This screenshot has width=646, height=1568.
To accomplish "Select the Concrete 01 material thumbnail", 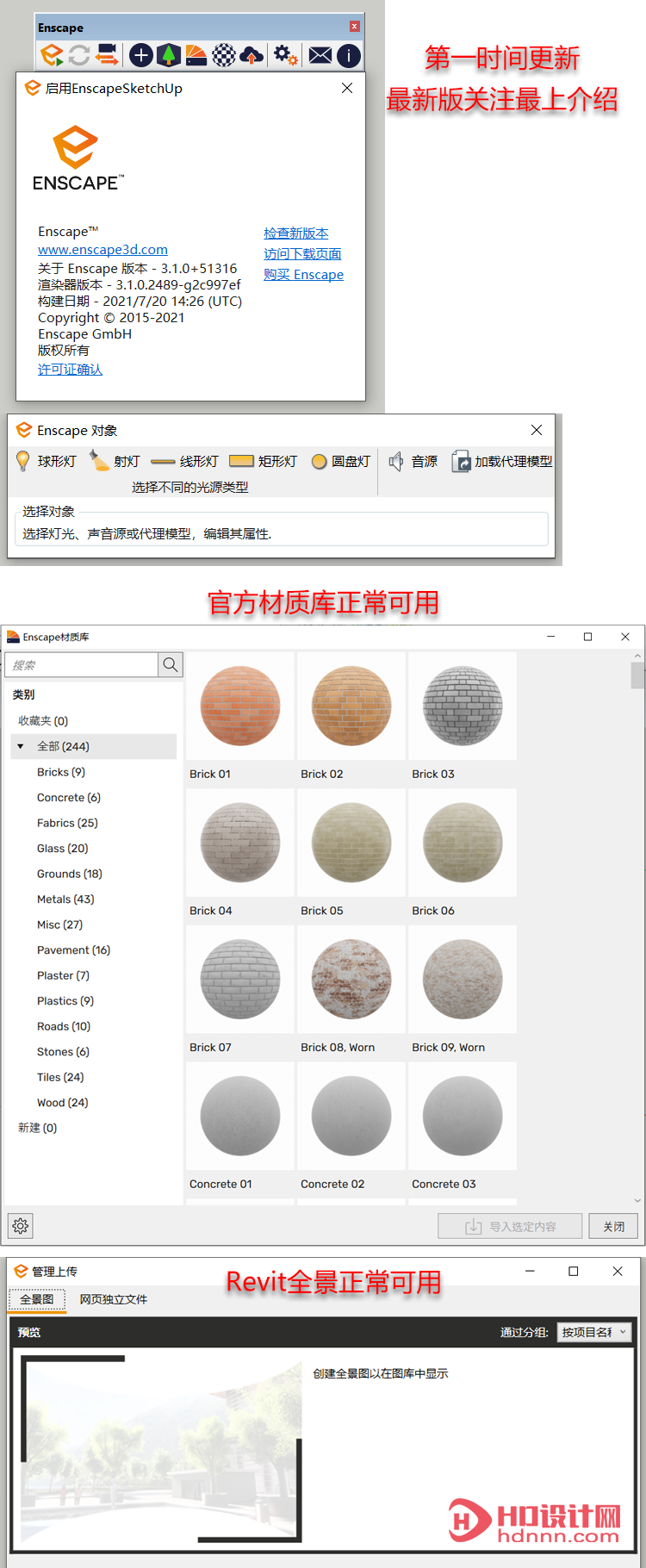I will [x=240, y=1116].
